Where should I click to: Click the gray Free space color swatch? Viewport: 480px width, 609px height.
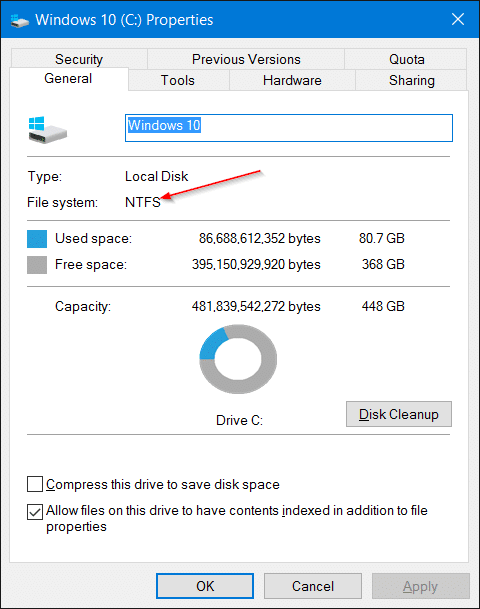pyautogui.click(x=37, y=265)
